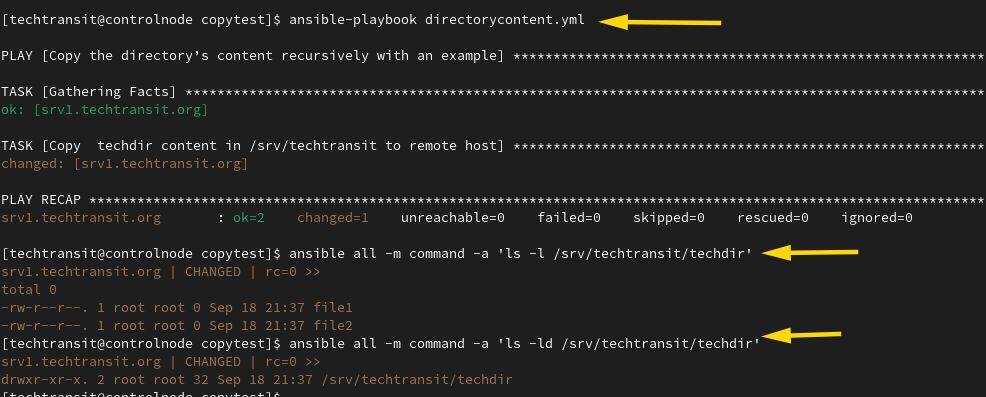Image resolution: width=986 pixels, height=397 pixels.
Task: Click the changed: [srv1.techtransit.org] result line
Action: (125, 164)
